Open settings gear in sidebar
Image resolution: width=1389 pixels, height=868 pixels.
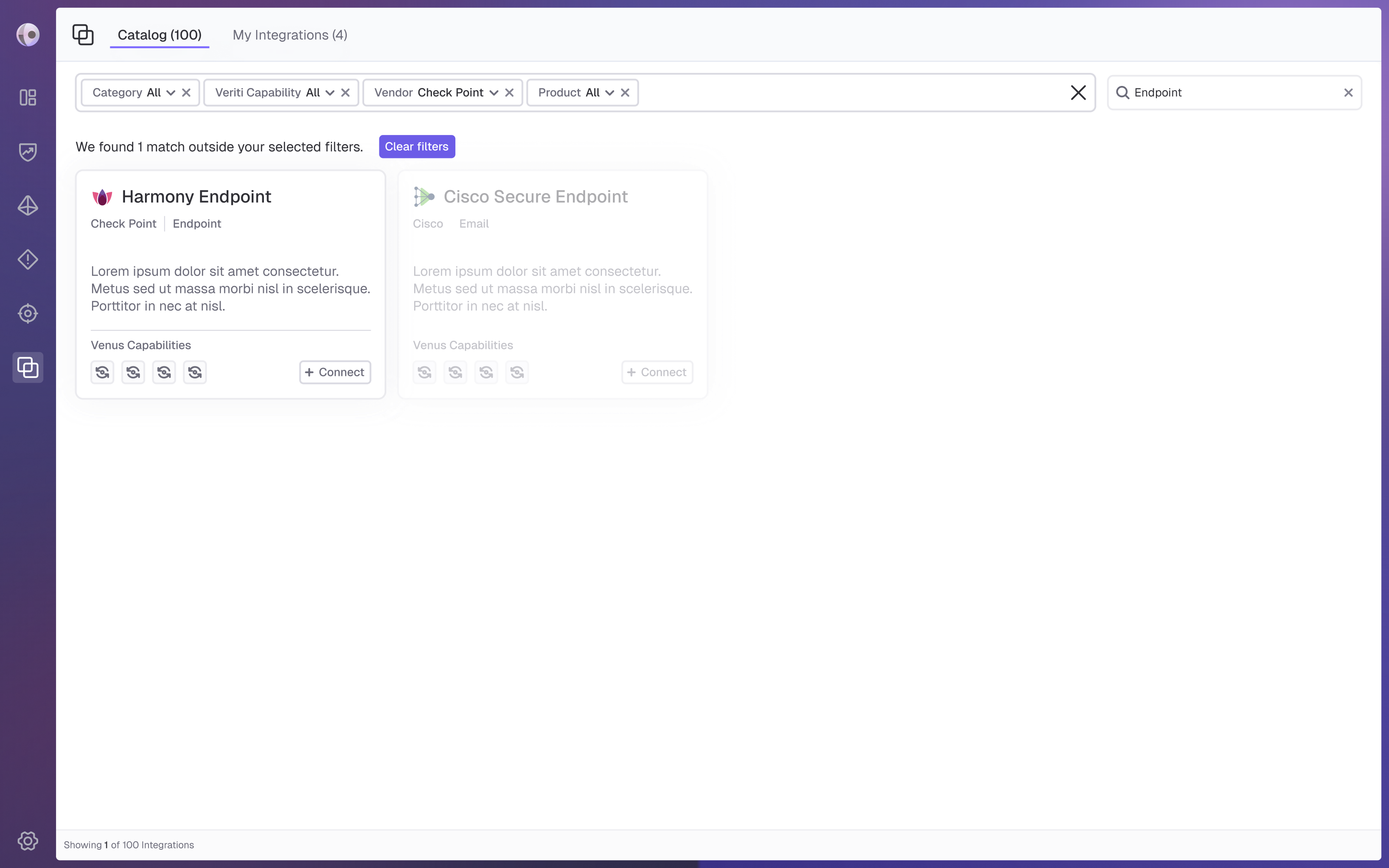point(27,841)
